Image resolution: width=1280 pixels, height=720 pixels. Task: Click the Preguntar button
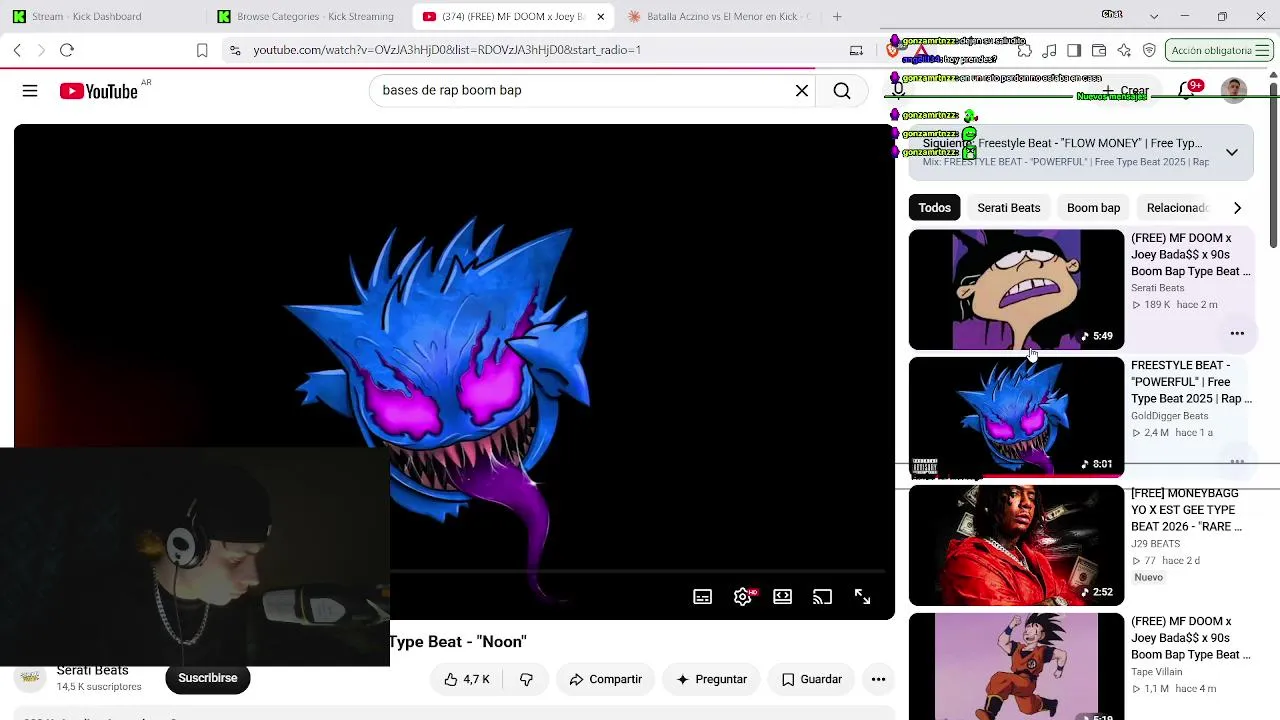[x=711, y=679]
